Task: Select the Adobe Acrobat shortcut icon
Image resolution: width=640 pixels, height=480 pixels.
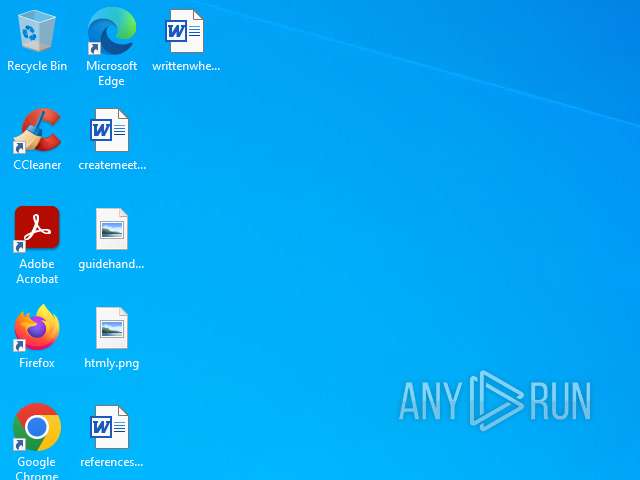Action: 37,228
